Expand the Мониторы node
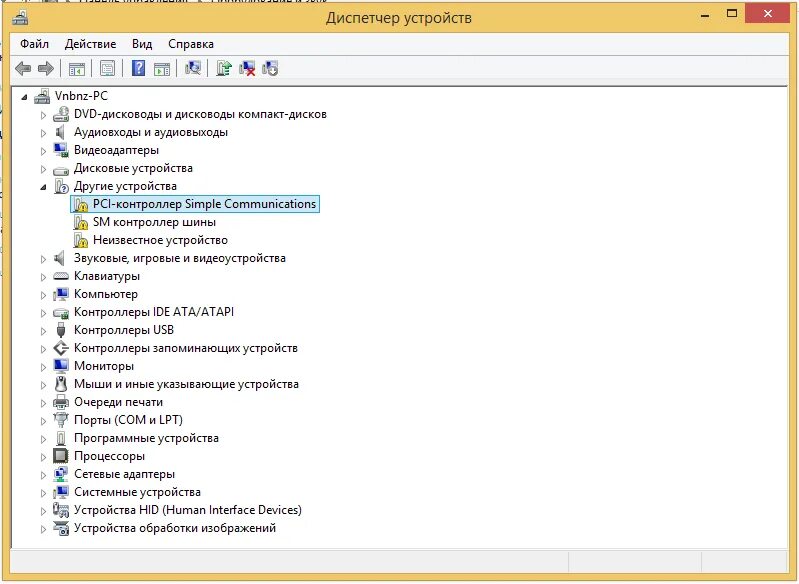Viewport: 799px width, 584px height. (x=43, y=367)
